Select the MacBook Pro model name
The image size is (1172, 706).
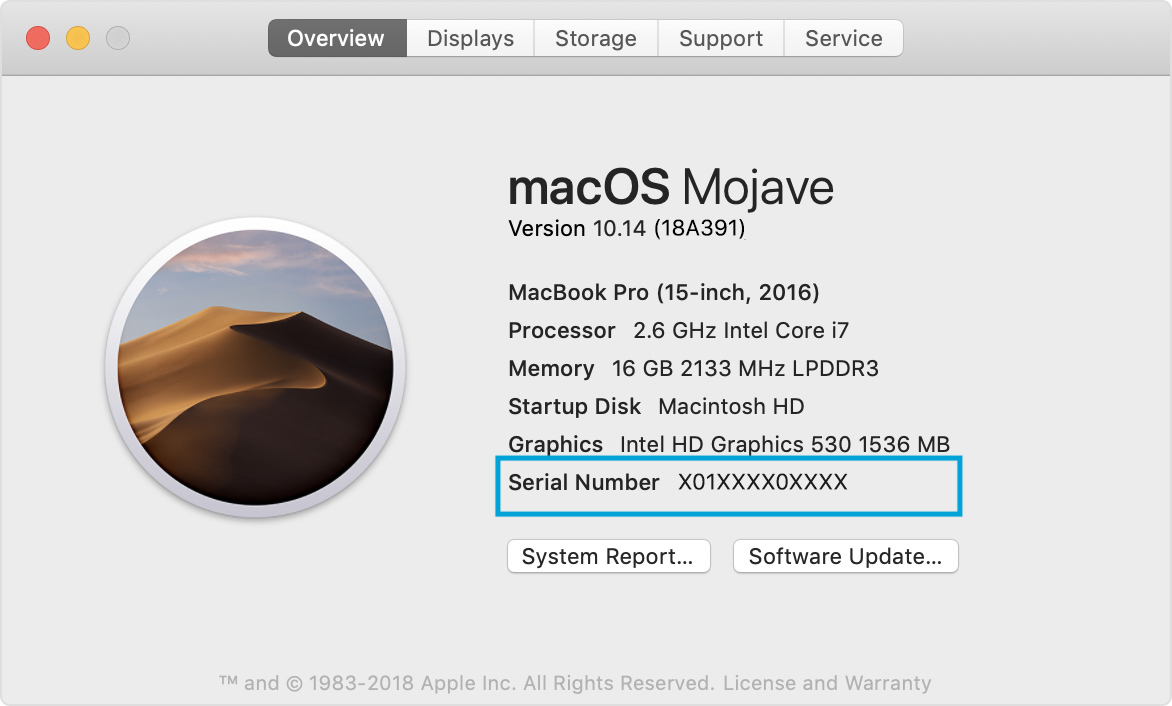point(663,292)
